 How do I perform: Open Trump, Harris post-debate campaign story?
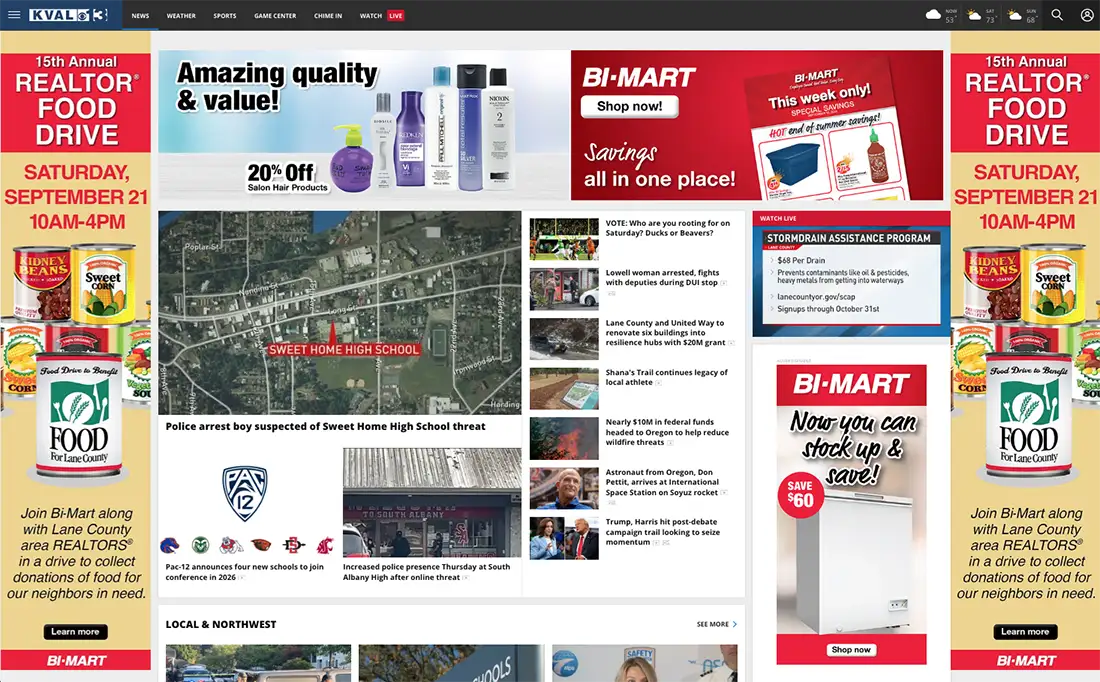pos(662,532)
